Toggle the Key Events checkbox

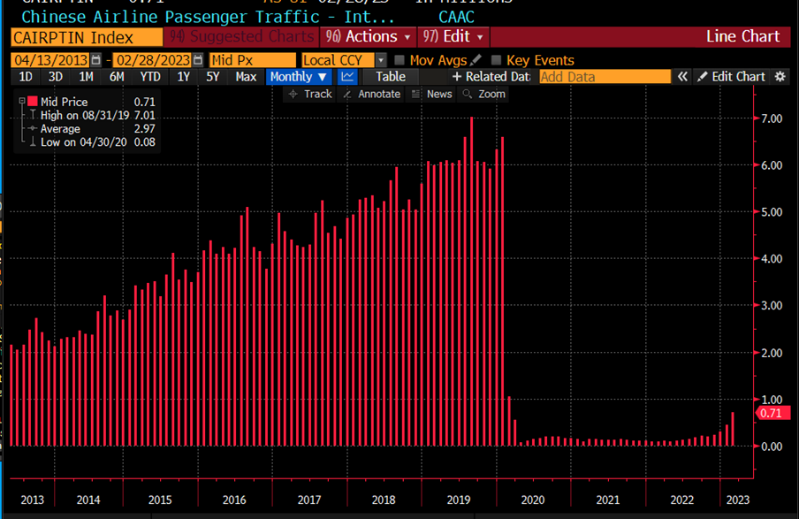click(496, 60)
